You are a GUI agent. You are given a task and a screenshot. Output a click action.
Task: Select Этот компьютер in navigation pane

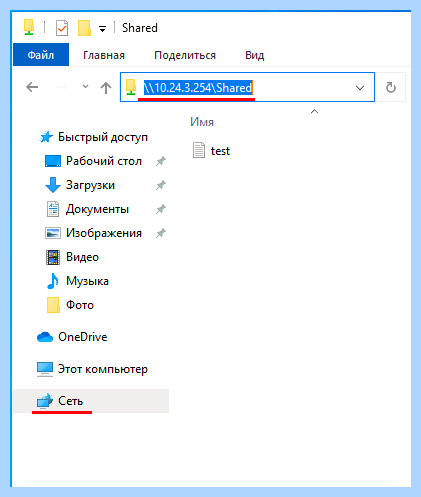coord(103,369)
